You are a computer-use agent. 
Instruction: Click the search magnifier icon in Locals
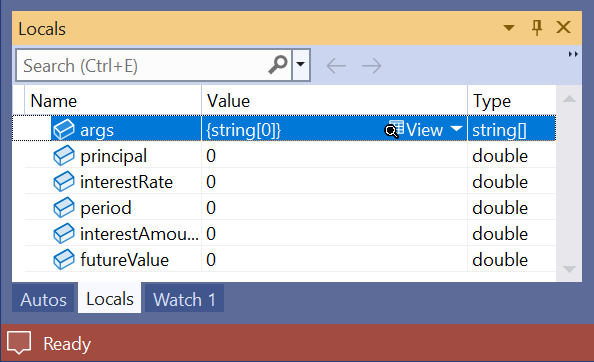point(278,65)
